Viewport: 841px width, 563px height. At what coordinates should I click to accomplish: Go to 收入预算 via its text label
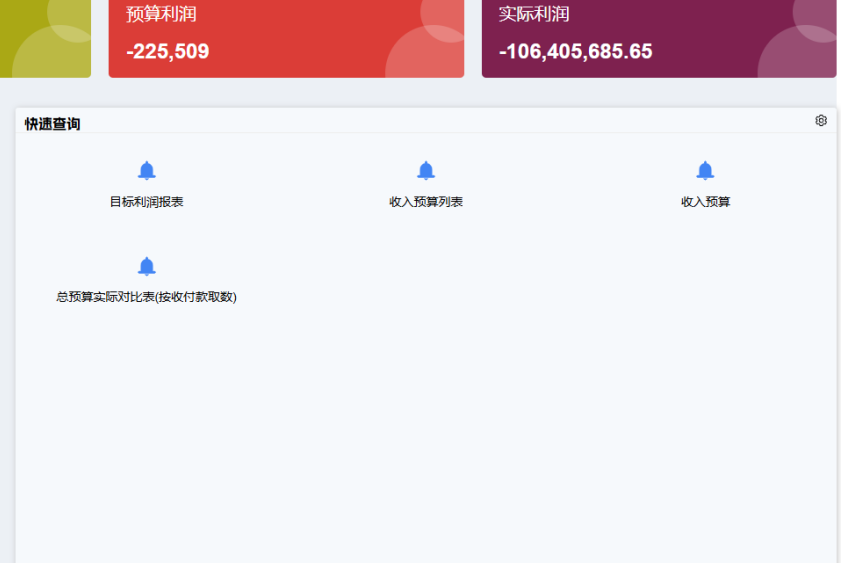705,202
